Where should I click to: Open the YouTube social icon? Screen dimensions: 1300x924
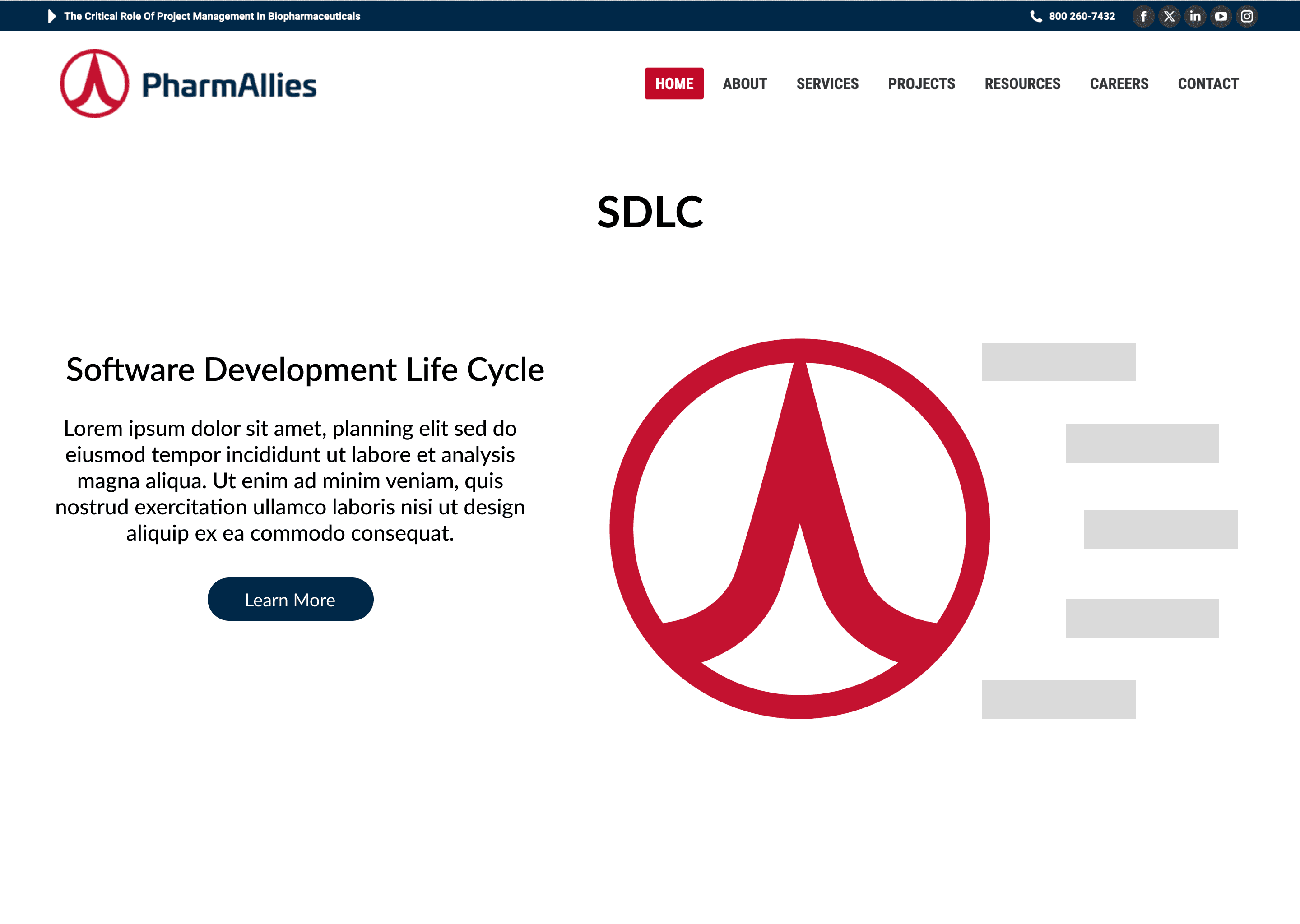coord(1221,17)
